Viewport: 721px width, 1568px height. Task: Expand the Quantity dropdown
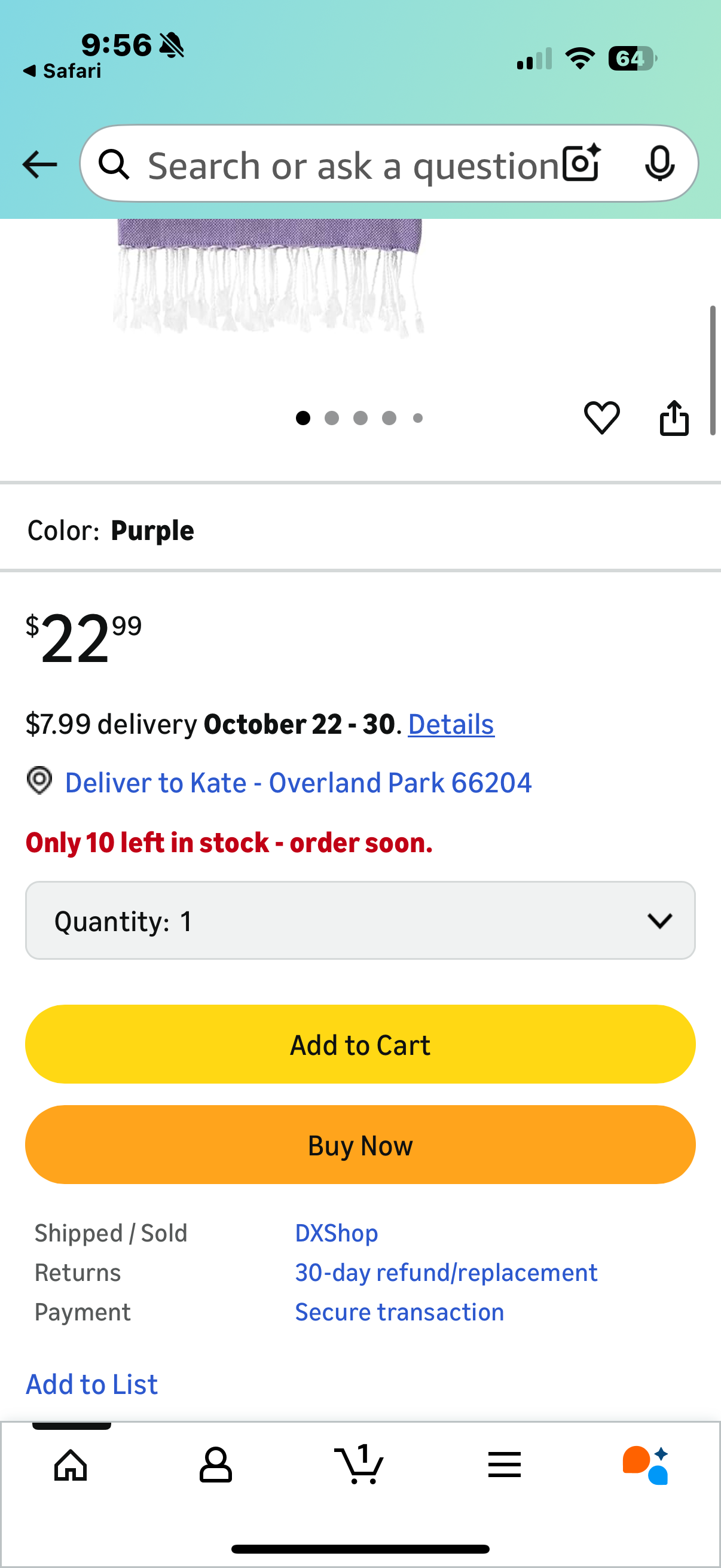(360, 920)
